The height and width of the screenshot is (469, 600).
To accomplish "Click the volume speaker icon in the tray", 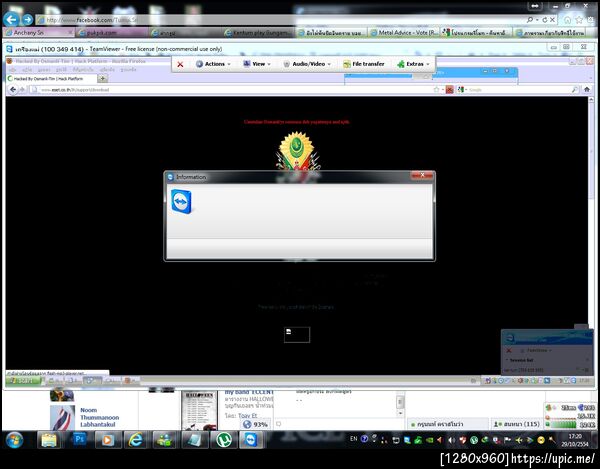I will (452, 440).
